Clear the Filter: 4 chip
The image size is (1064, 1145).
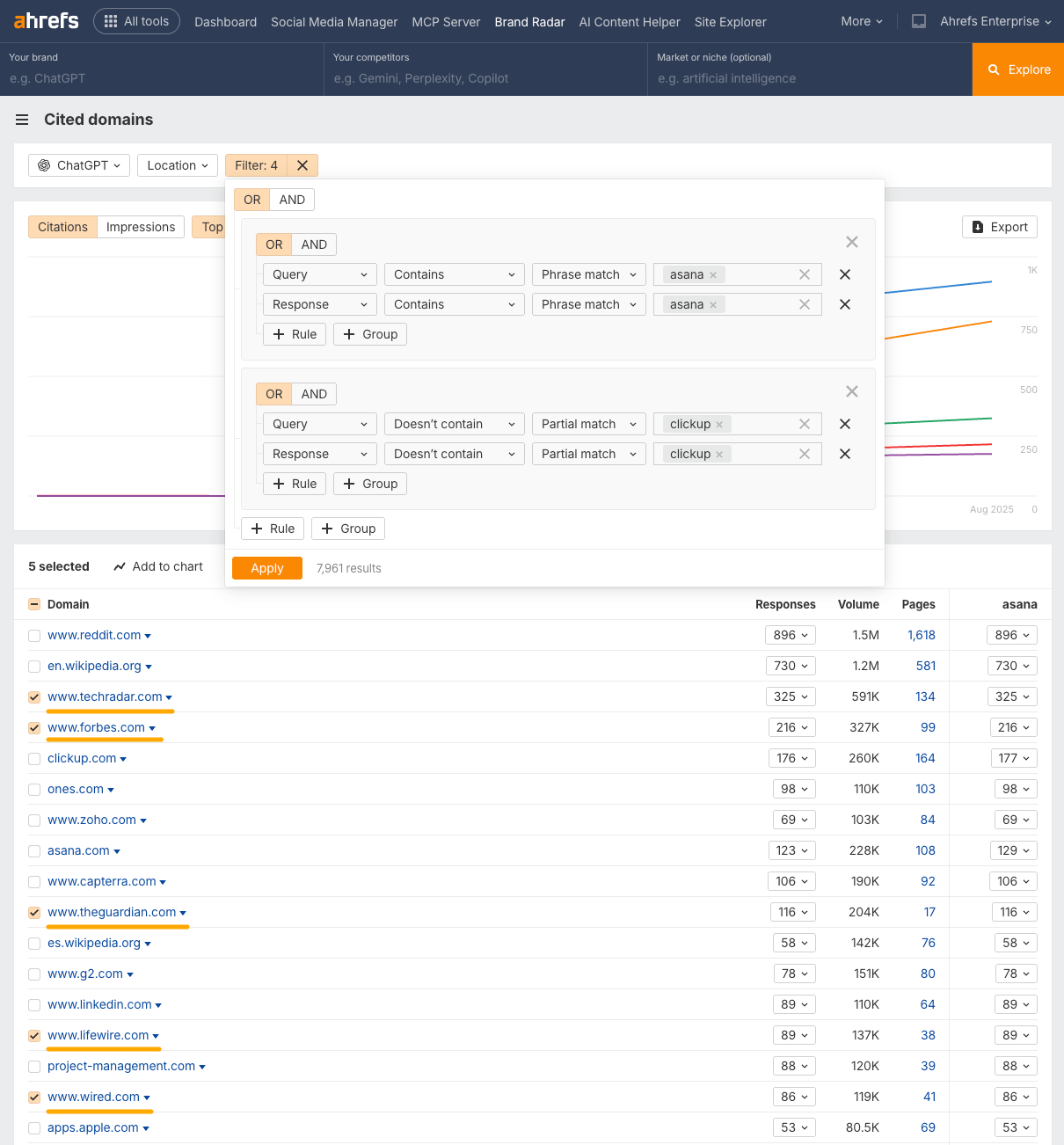pos(302,165)
